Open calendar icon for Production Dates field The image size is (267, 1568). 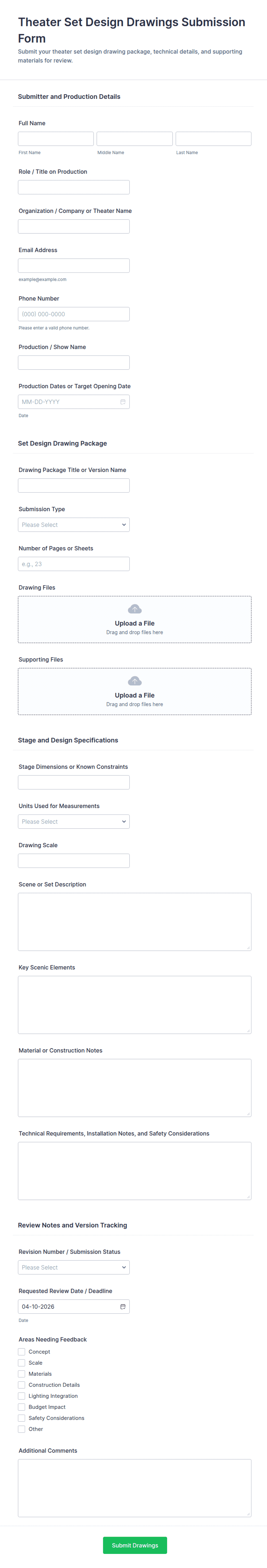(x=123, y=402)
